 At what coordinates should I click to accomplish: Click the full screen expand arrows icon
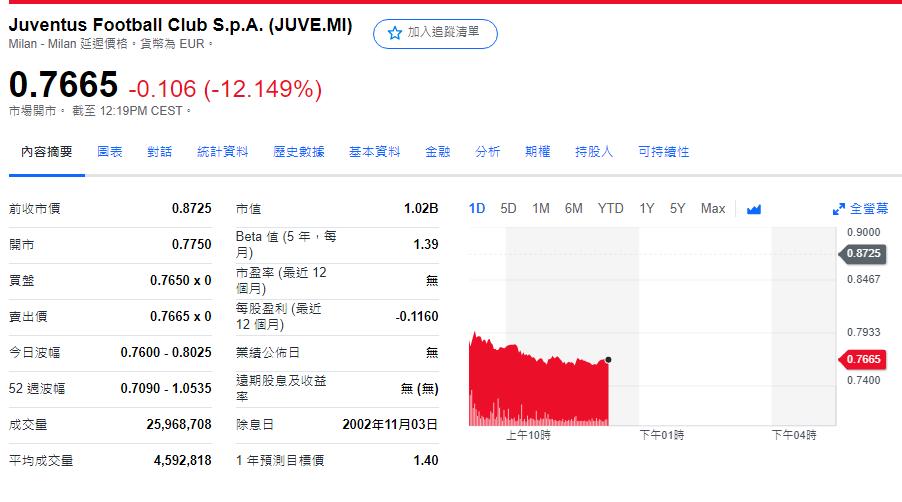coord(839,209)
